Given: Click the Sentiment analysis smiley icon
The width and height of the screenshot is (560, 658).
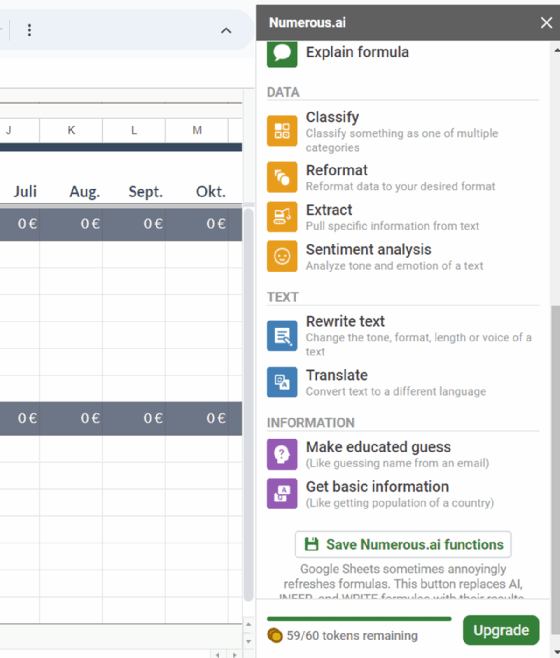Looking at the screenshot, I should tap(282, 256).
